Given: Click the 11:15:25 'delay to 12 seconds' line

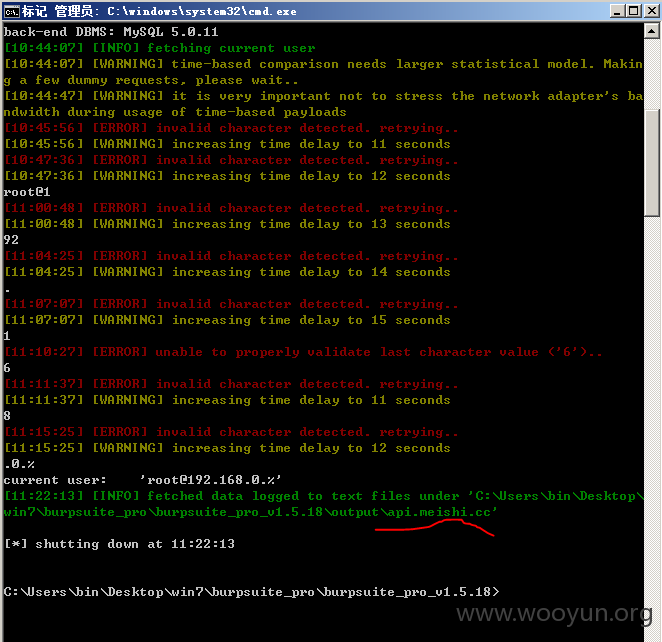Looking at the screenshot, I should (x=227, y=448).
